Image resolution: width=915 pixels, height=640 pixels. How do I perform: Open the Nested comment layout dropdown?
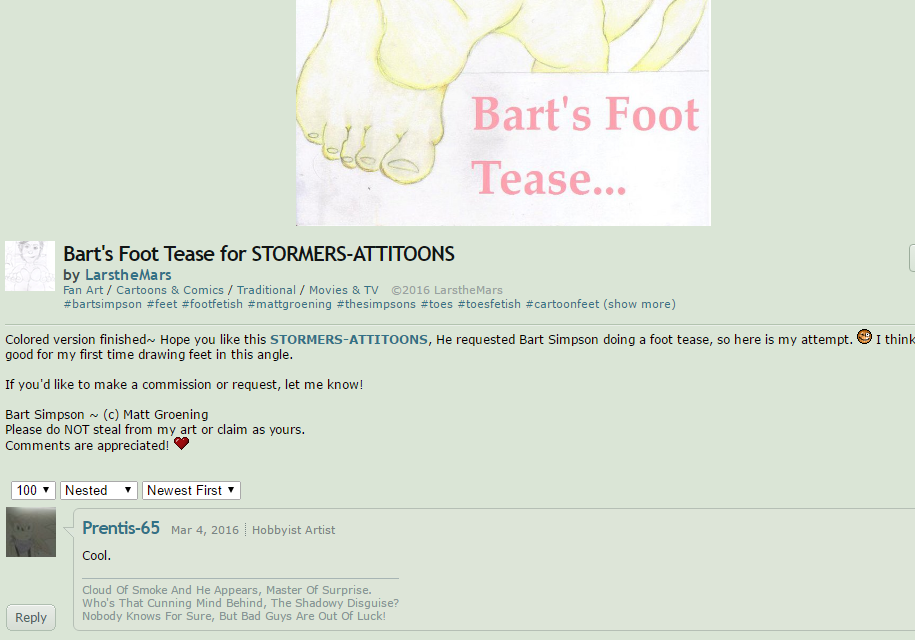(x=99, y=490)
